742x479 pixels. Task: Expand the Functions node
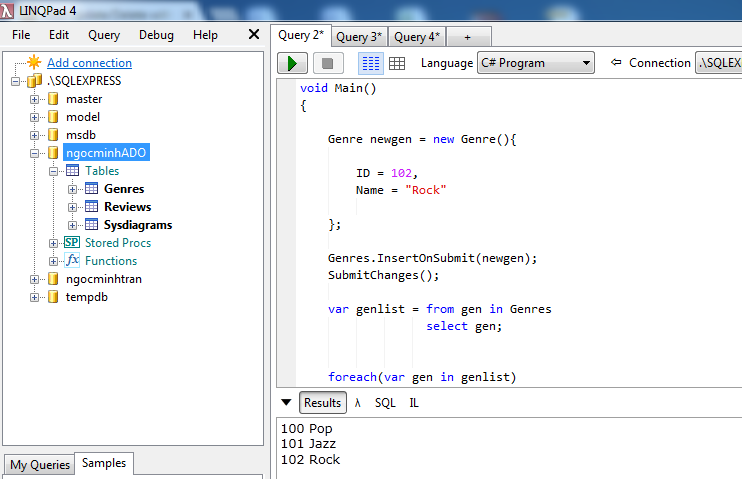[53, 261]
